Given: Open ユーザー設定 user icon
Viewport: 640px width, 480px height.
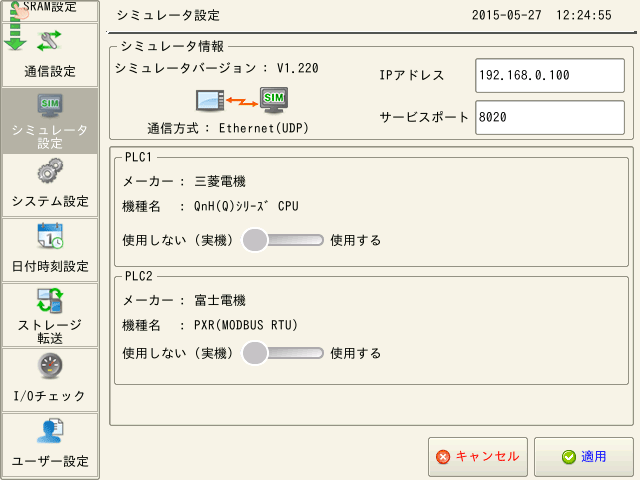Looking at the screenshot, I should coord(50,430).
